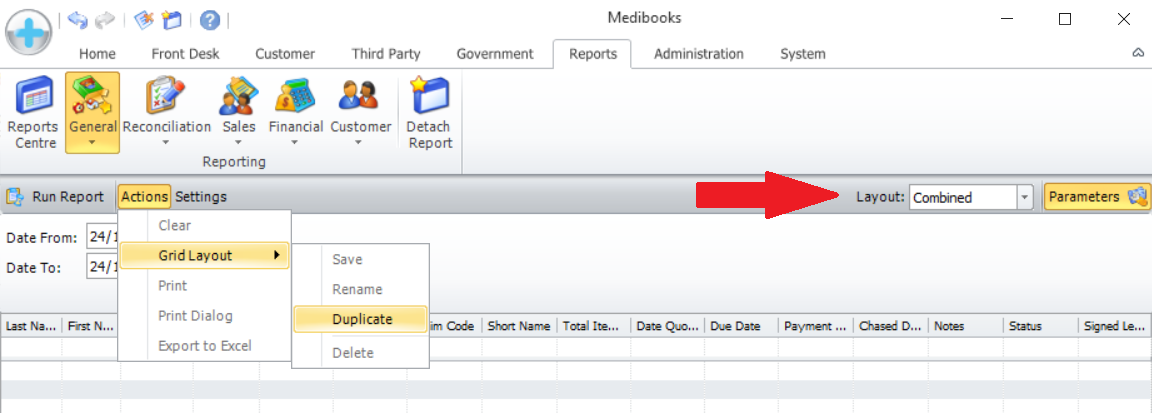This screenshot has height=413, width=1152.
Task: Open the Settings menu button
Action: (x=201, y=197)
